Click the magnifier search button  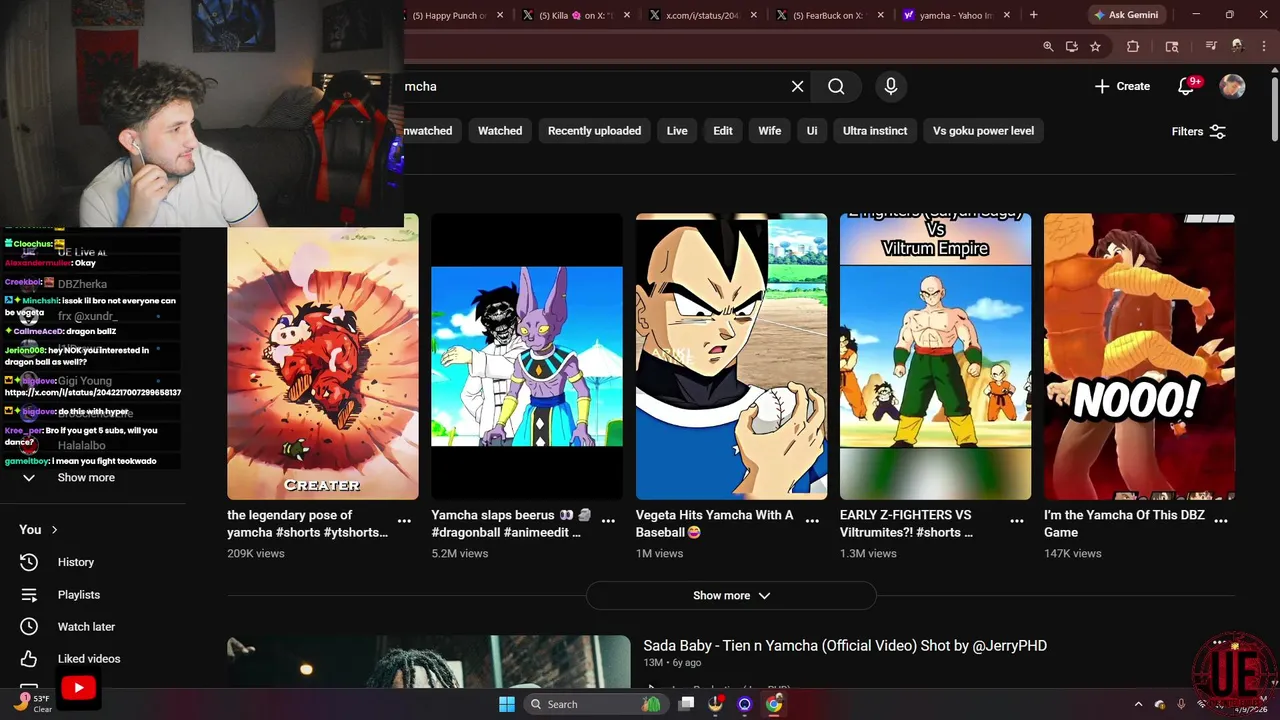836,87
